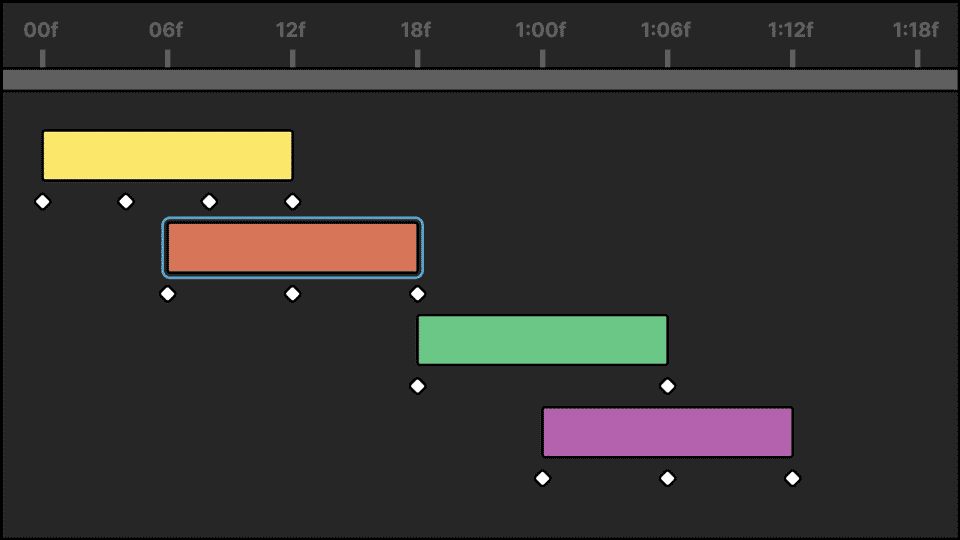Image resolution: width=960 pixels, height=540 pixels.
Task: Select the orange highlighted clip bar
Action: 292,247
